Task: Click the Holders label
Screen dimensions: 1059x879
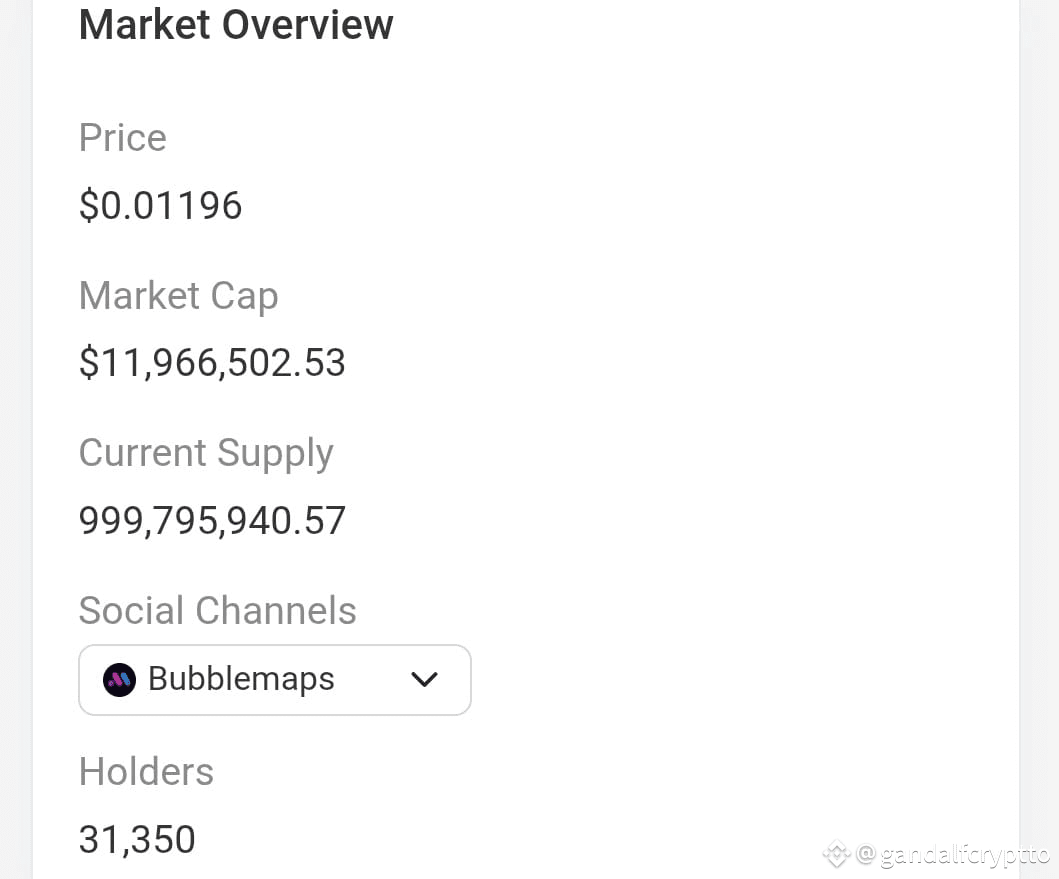Action: tap(146, 772)
